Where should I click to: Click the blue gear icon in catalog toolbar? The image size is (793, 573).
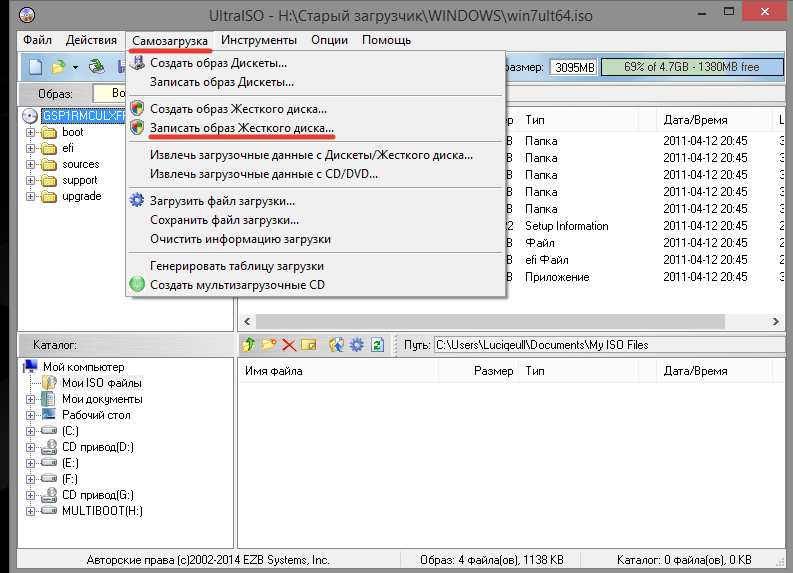pyautogui.click(x=356, y=345)
